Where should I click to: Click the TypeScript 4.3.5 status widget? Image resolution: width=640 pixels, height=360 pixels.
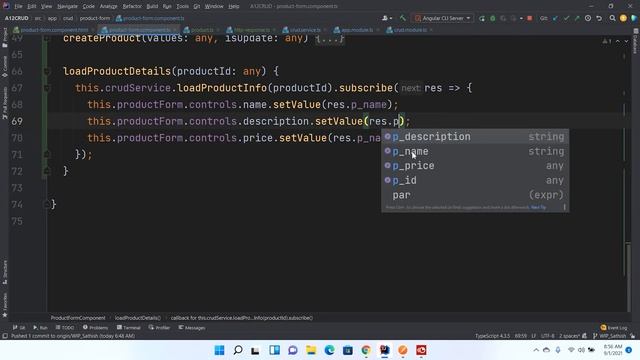(x=492, y=336)
